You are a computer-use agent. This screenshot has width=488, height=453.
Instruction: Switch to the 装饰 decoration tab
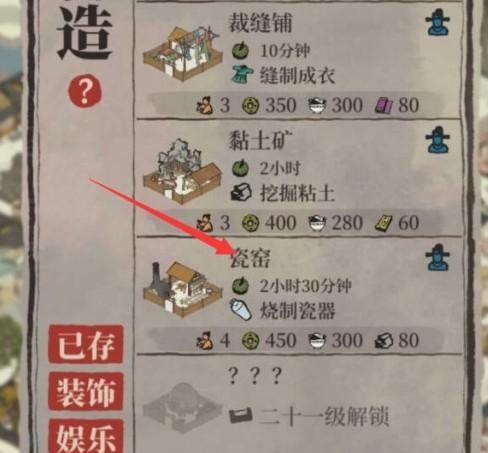tap(86, 392)
